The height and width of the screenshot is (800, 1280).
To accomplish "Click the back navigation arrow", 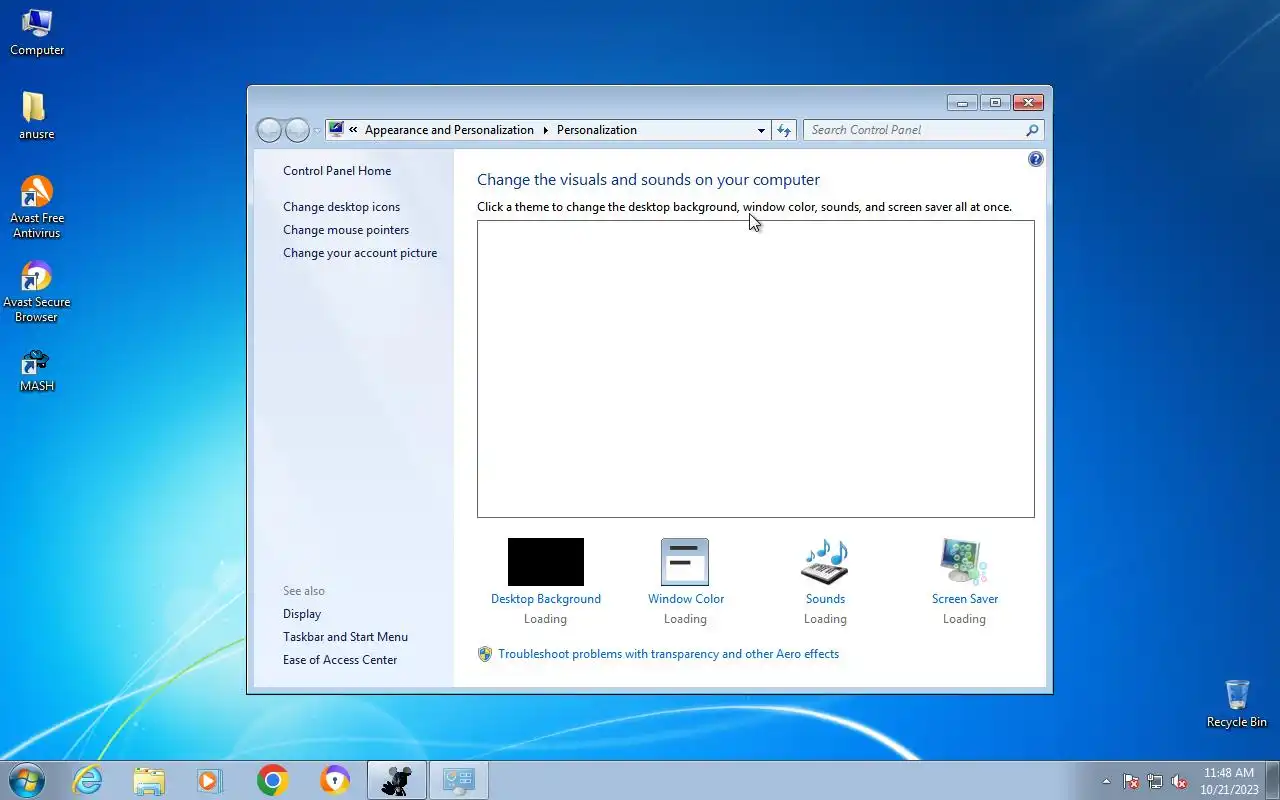I will (x=269, y=130).
